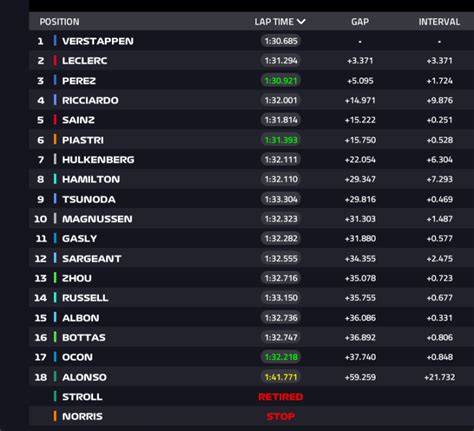The width and height of the screenshot is (474, 431).
Task: Click position number 10 beside Magnussen
Action: click(x=41, y=219)
